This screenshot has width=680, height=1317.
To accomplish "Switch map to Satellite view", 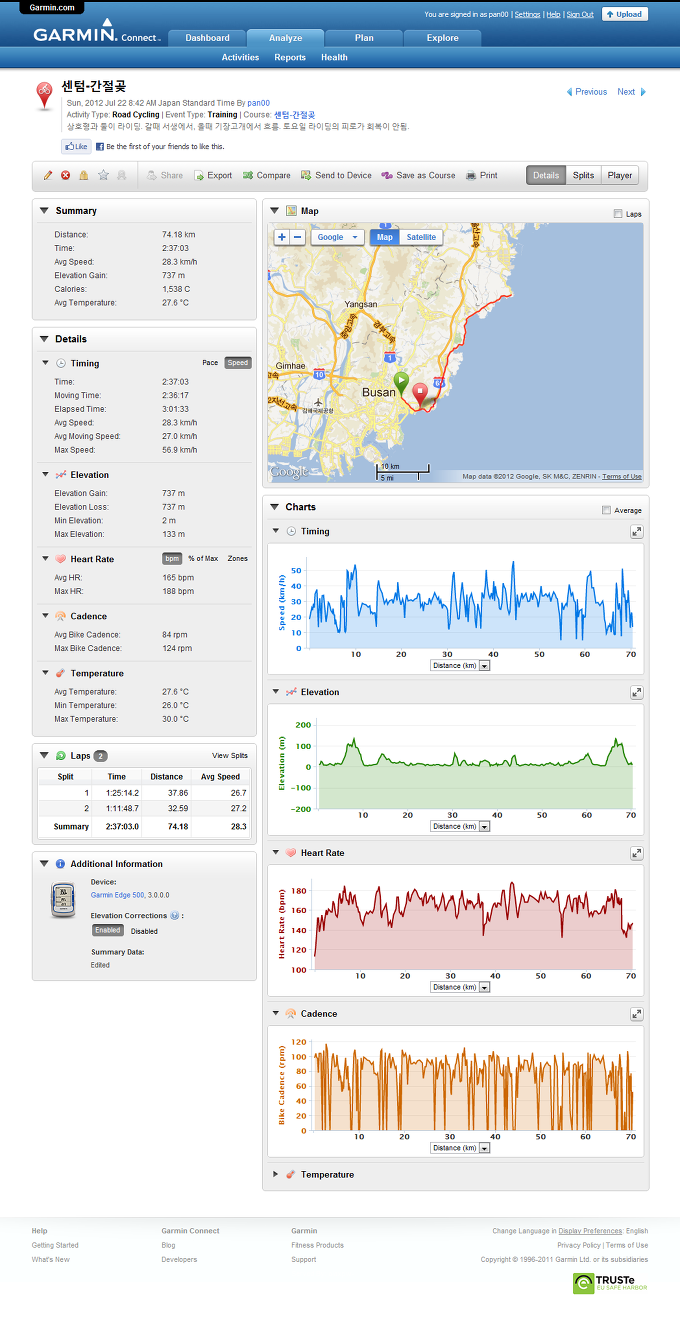I will pos(421,237).
